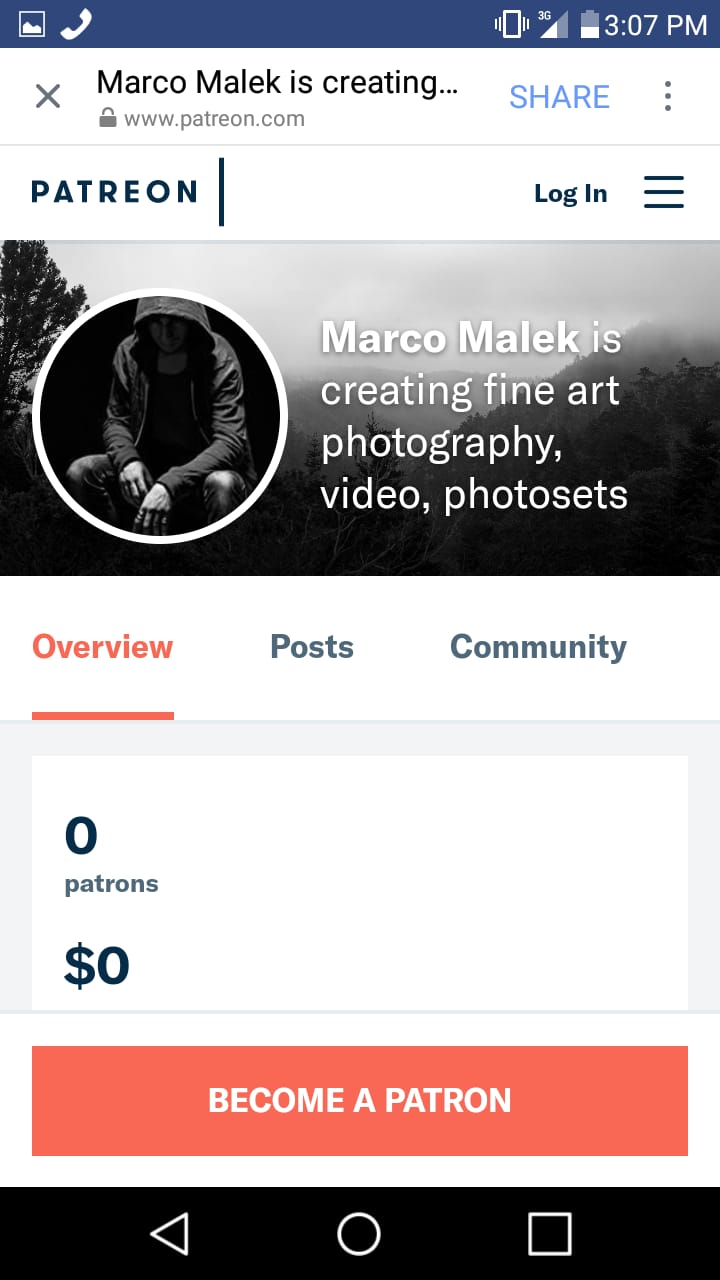Screen dimensions: 720x1280
Task: Click the Log In link
Action: [x=570, y=193]
